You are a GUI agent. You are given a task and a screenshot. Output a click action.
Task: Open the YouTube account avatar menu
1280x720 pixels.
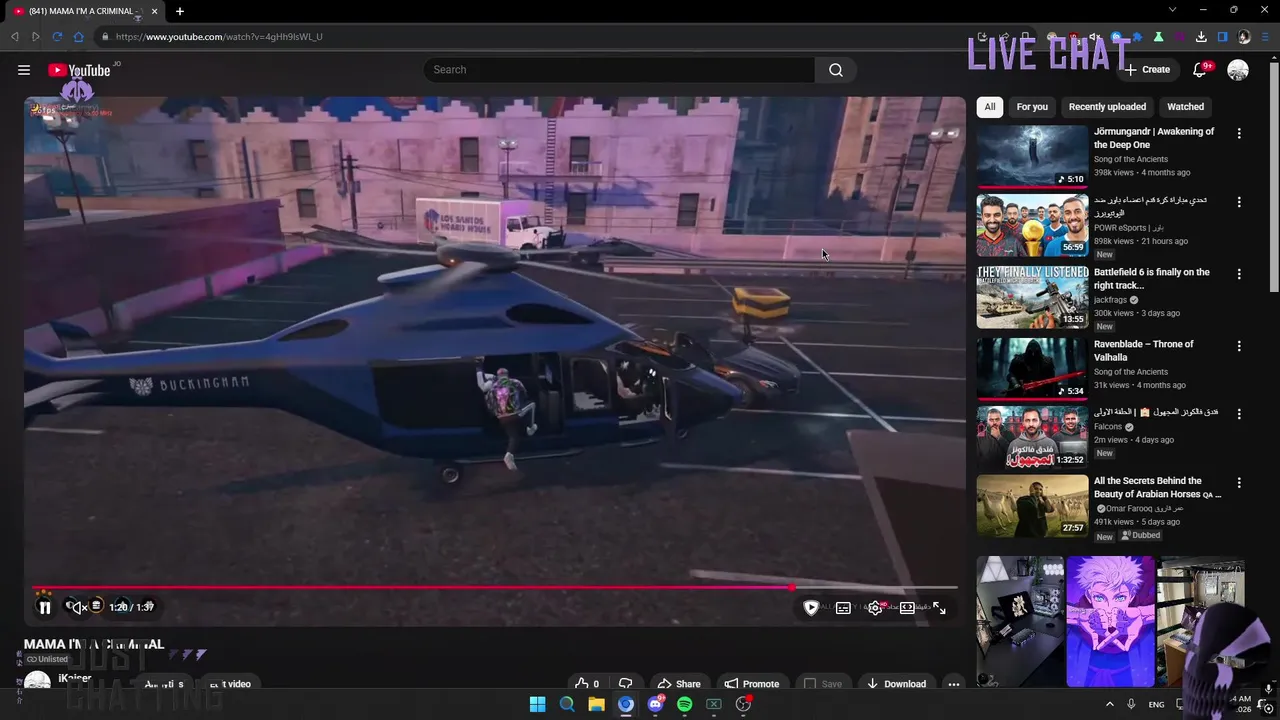[x=1238, y=70]
